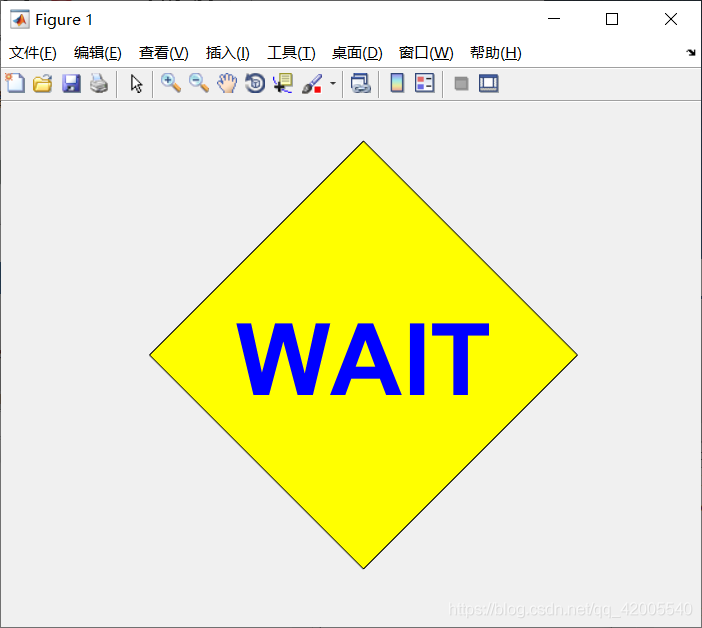Image resolution: width=702 pixels, height=628 pixels.
Task: Hide plot tools with gray square icon
Action: coord(461,84)
